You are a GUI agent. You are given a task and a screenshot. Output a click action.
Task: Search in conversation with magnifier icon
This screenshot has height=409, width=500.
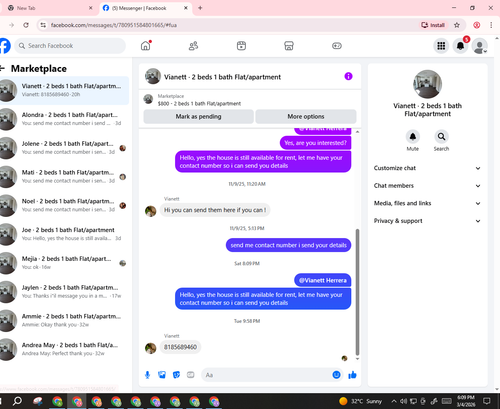coord(441,136)
